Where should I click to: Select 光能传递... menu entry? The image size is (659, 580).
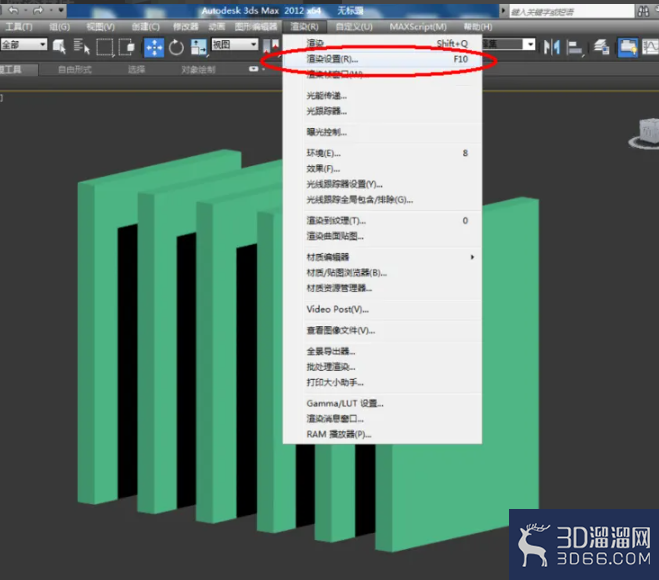pyautogui.click(x=382, y=96)
